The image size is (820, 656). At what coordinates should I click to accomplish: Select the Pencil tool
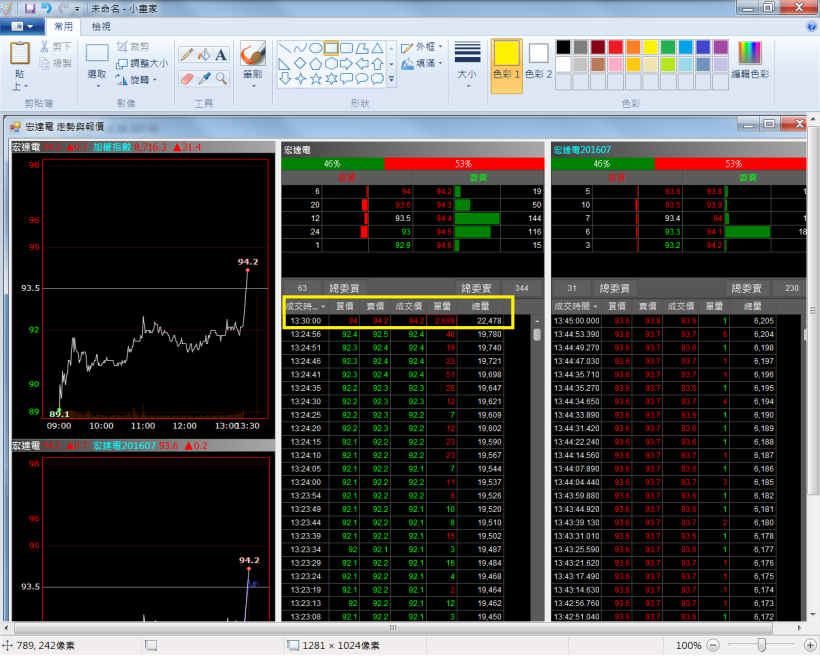pyautogui.click(x=186, y=54)
